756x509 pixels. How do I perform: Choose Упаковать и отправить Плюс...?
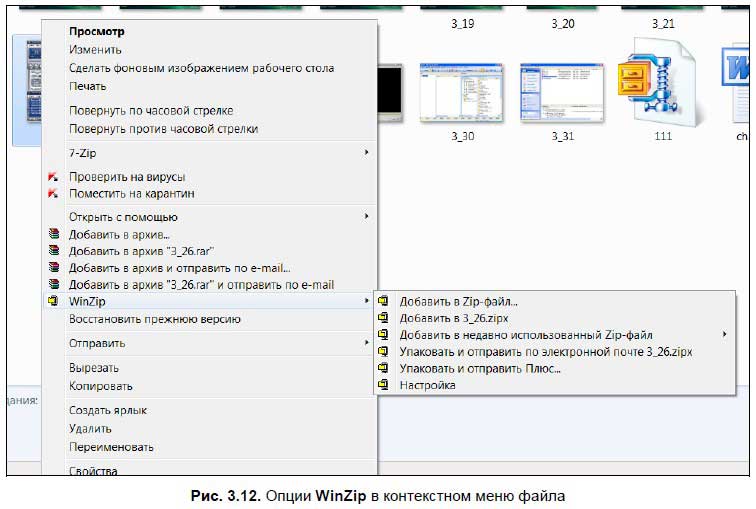coord(480,369)
